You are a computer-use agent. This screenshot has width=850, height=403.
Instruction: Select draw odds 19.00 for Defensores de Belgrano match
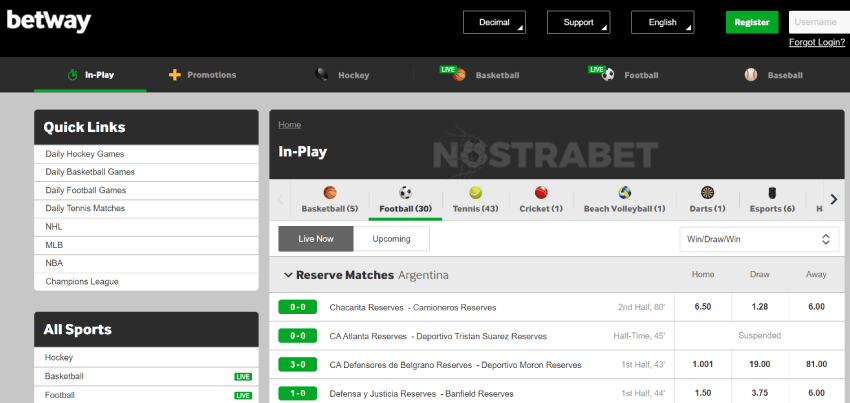tap(759, 364)
